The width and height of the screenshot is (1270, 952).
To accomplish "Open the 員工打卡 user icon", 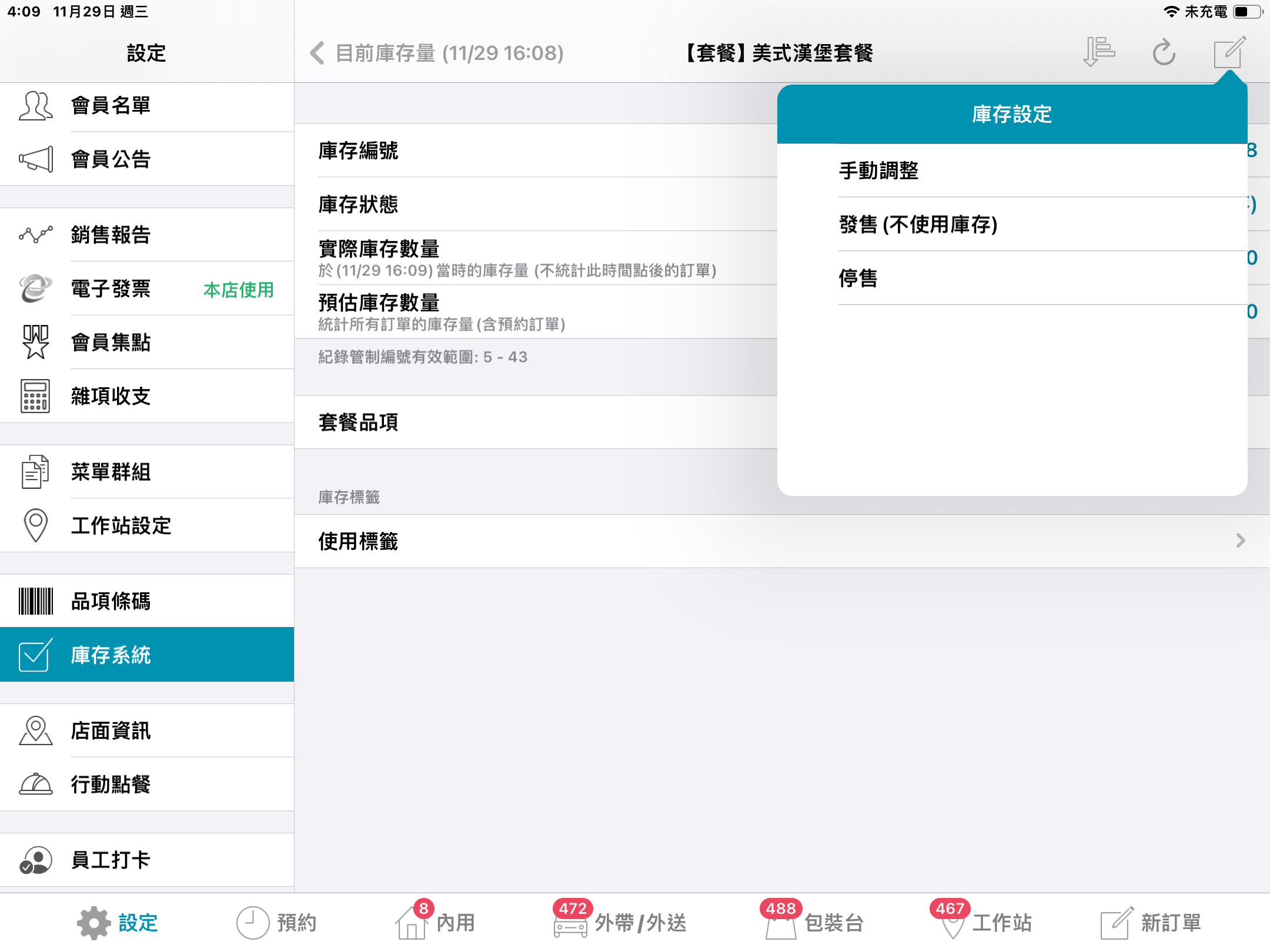I will (35, 860).
